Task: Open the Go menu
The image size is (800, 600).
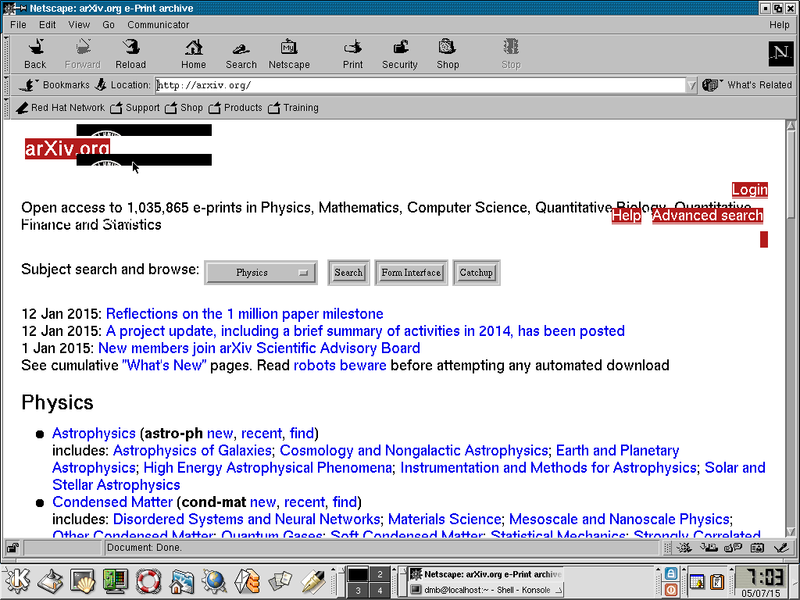Action: (108, 24)
